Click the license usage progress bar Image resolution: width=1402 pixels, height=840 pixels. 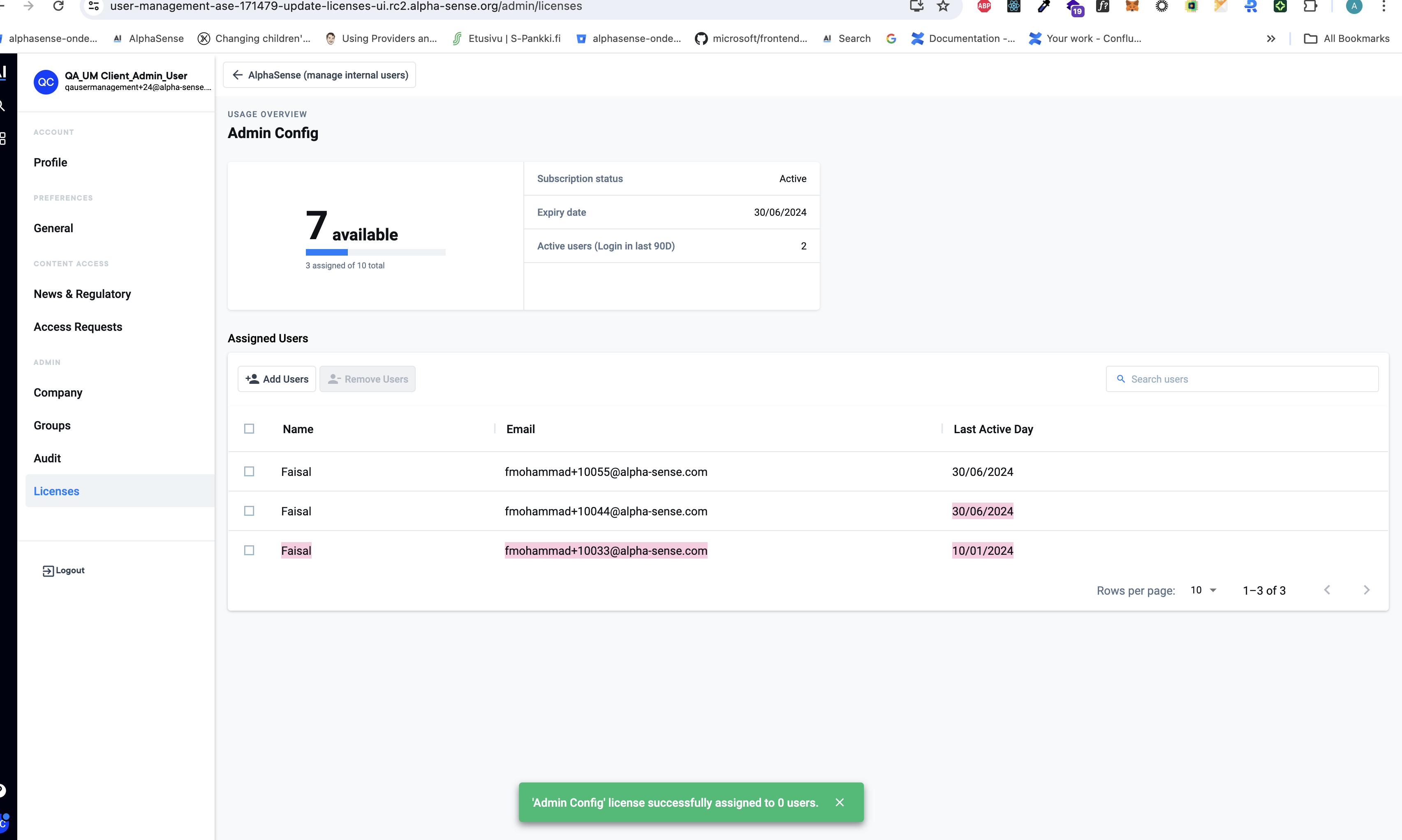point(375,252)
